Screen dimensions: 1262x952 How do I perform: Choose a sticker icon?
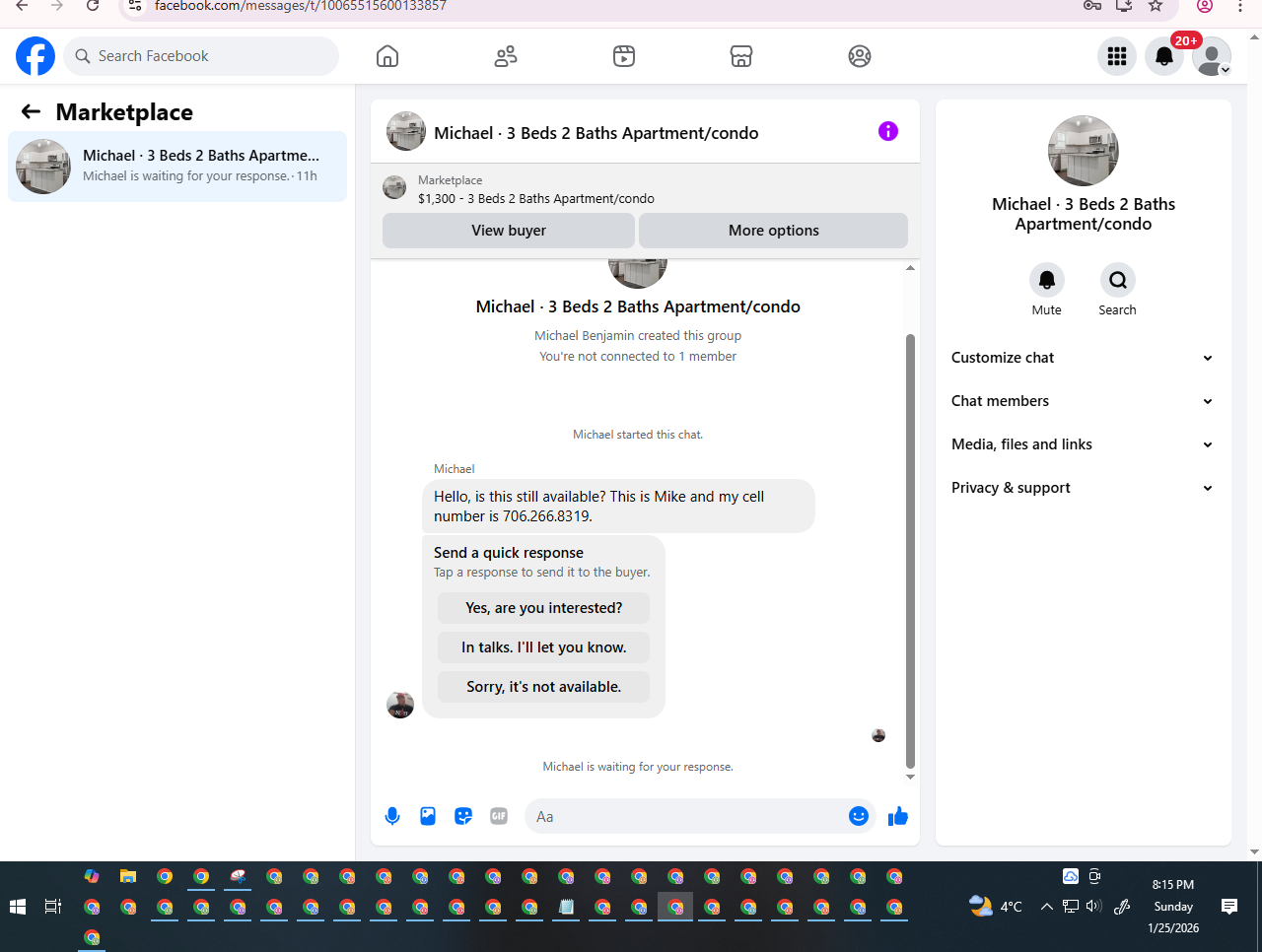tap(463, 816)
